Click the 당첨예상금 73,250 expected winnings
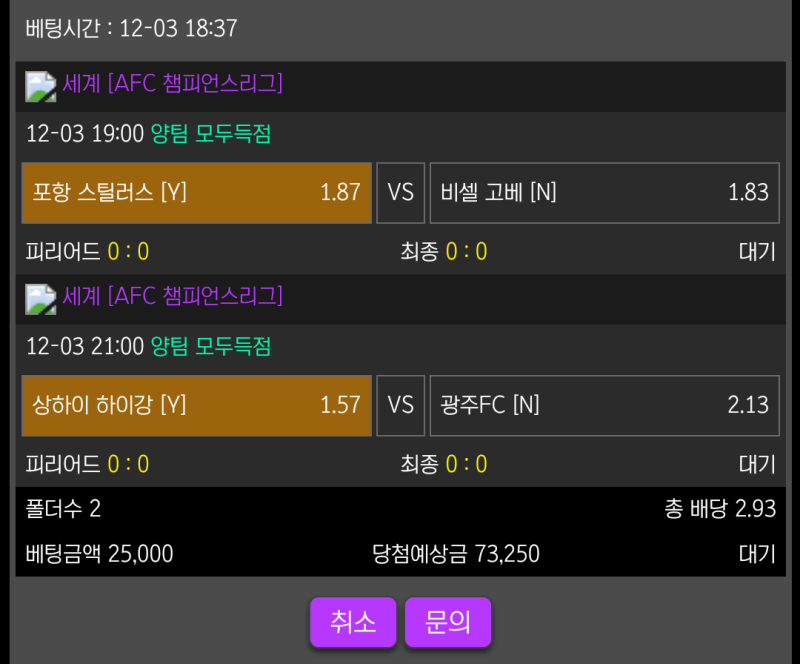The image size is (800, 664). [x=455, y=554]
